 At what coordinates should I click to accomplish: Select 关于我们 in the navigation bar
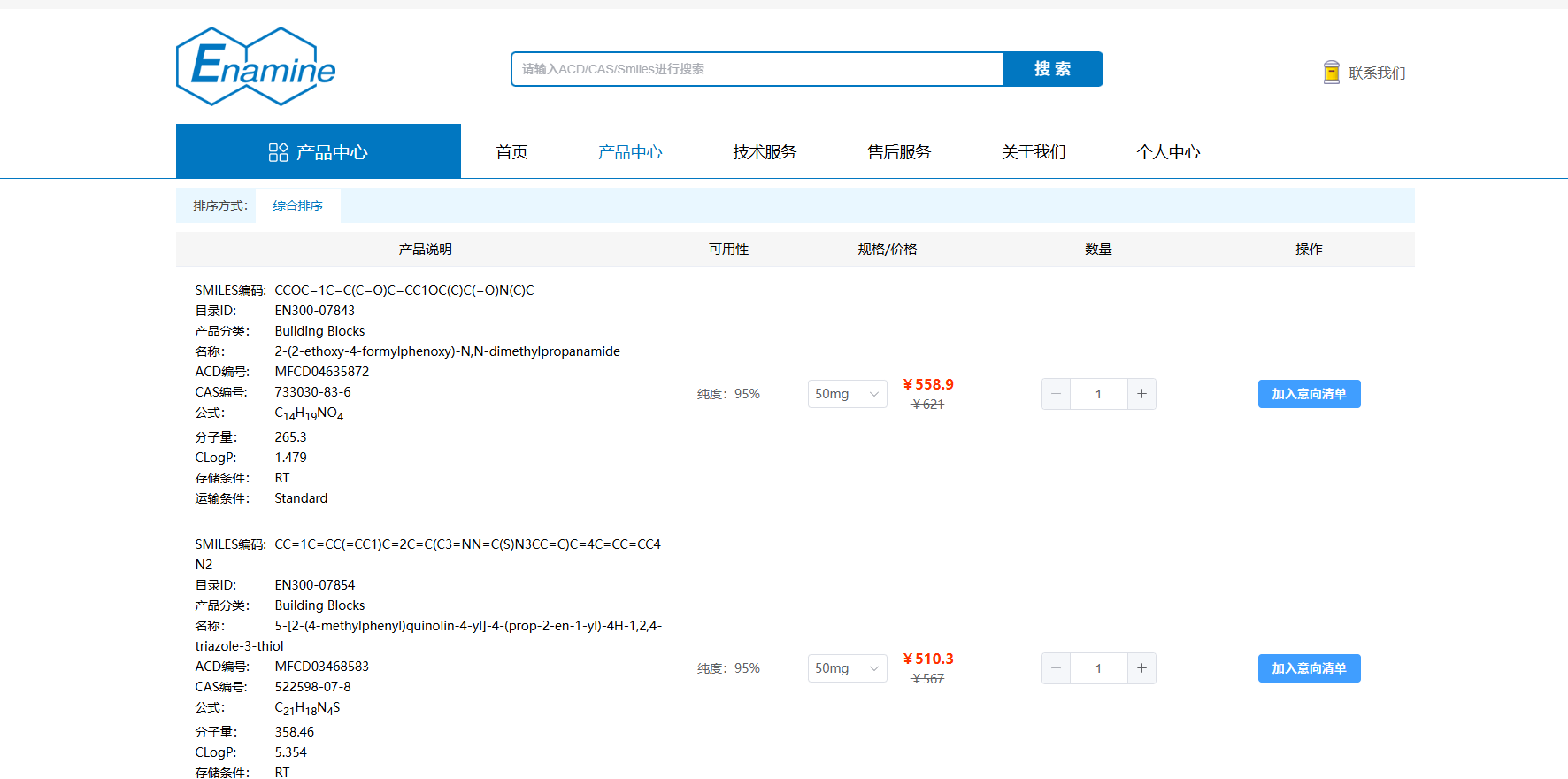point(1034,152)
